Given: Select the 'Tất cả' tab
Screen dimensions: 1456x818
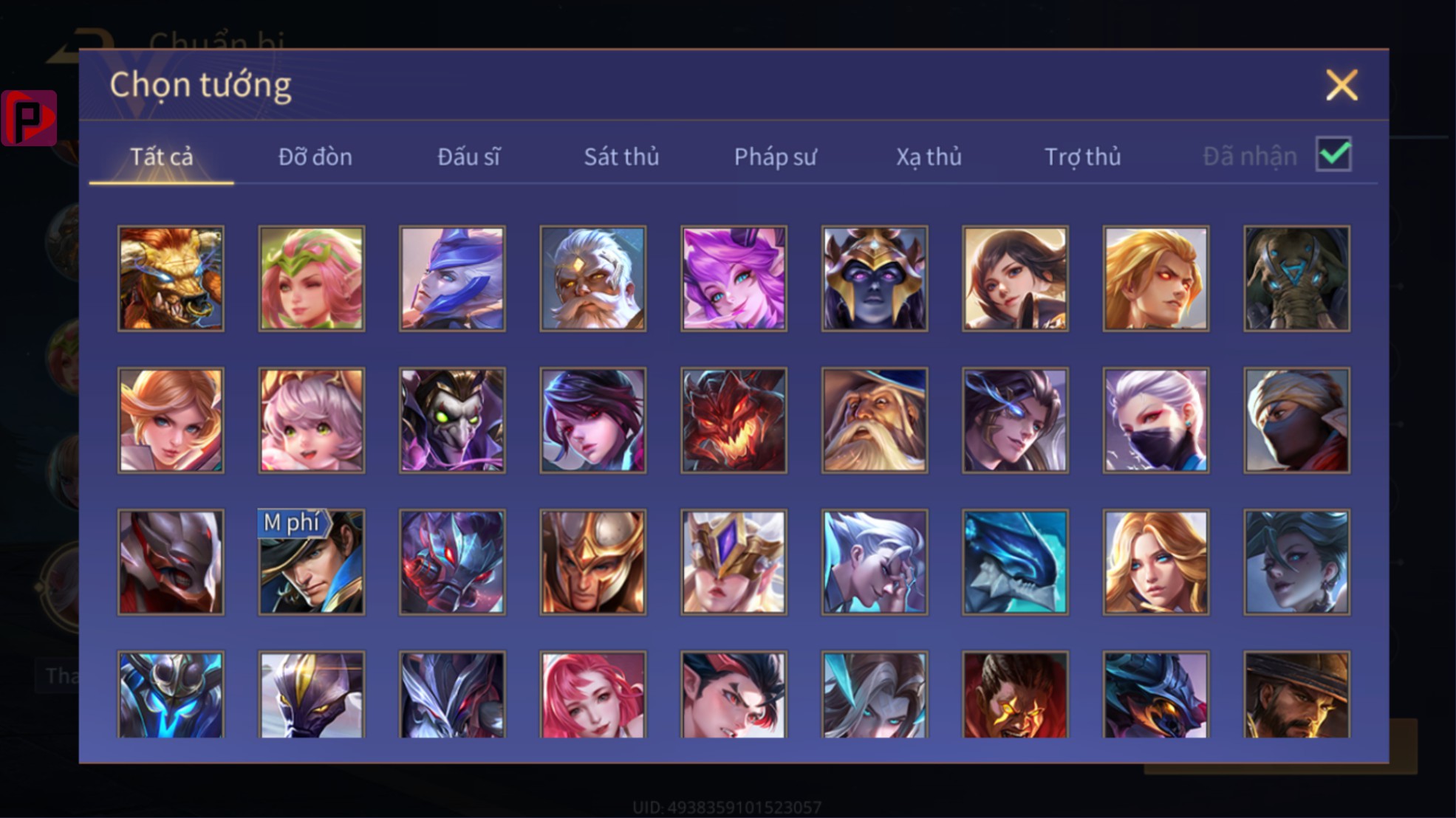Looking at the screenshot, I should (x=161, y=157).
